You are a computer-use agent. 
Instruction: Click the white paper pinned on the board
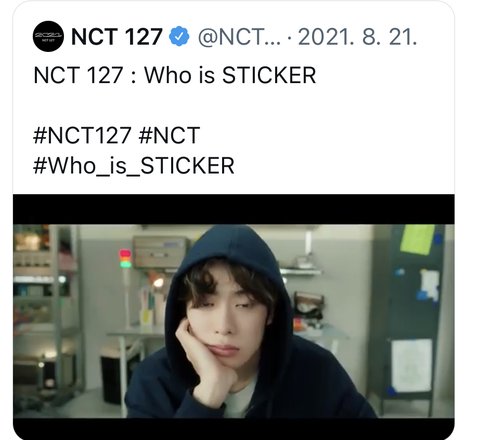411,365
